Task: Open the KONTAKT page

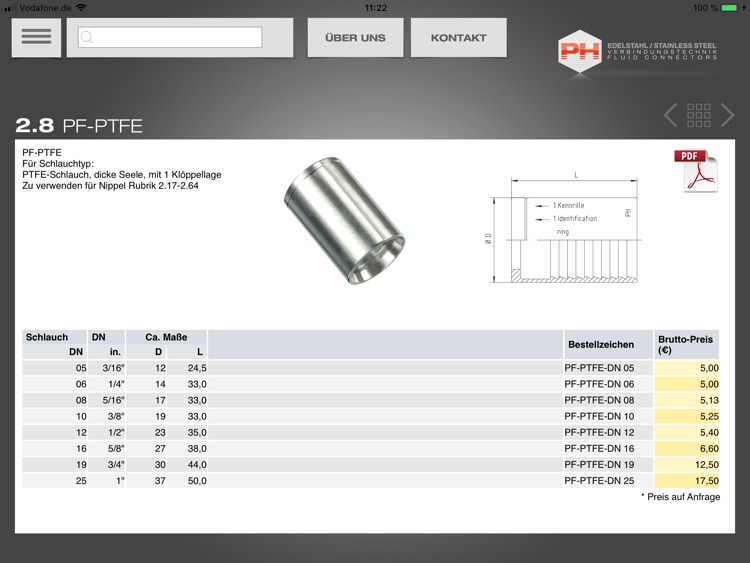Action: tap(459, 38)
